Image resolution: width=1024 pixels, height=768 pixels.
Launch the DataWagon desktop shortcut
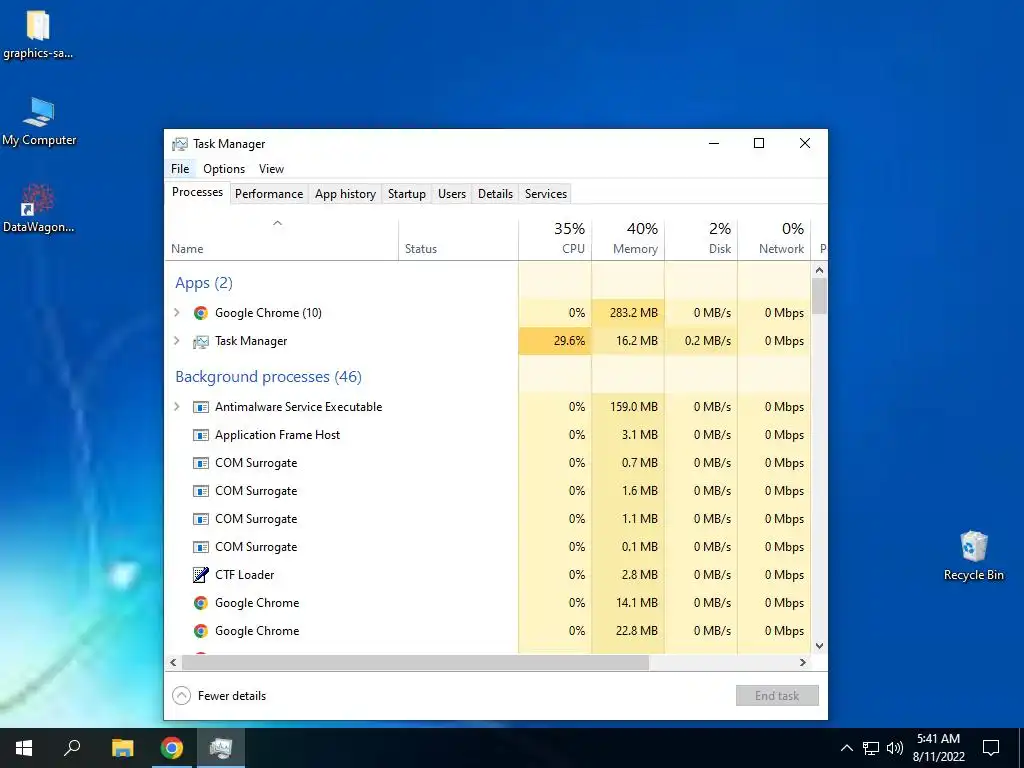tap(38, 209)
